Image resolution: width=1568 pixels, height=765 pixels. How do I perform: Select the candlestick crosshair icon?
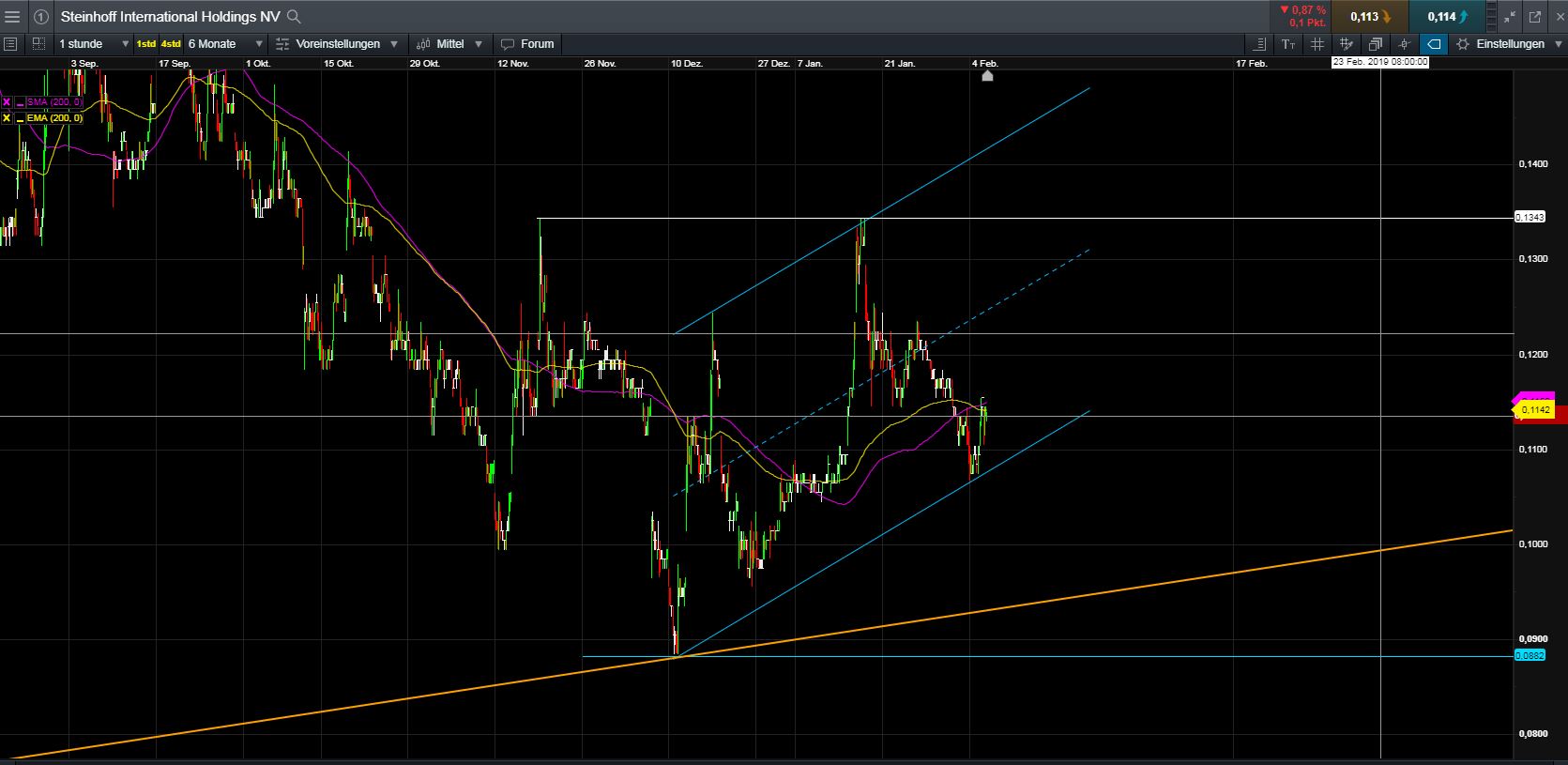[1404, 44]
